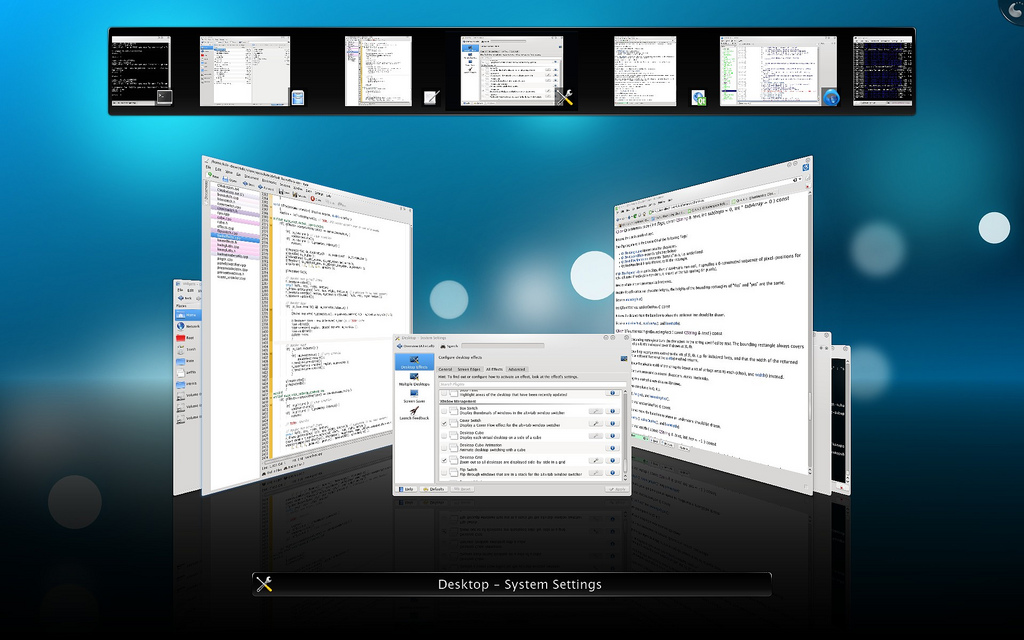Disable the Desktop Grid effect checkbox

445,460
